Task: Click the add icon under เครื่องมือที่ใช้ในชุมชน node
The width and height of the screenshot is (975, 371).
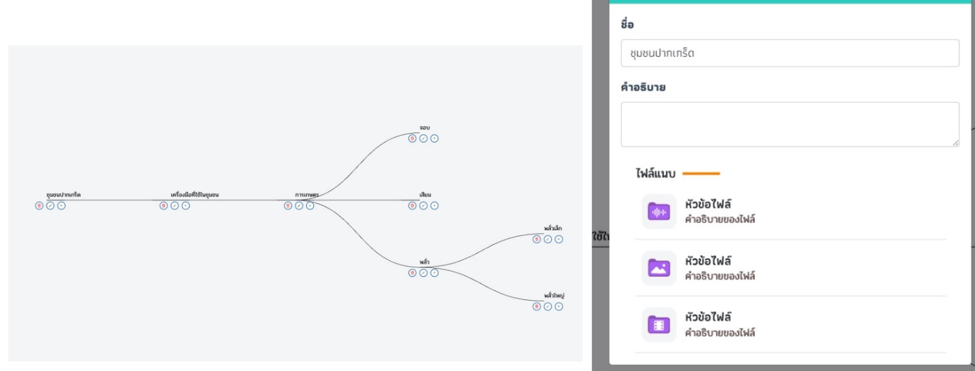Action: 186,206
